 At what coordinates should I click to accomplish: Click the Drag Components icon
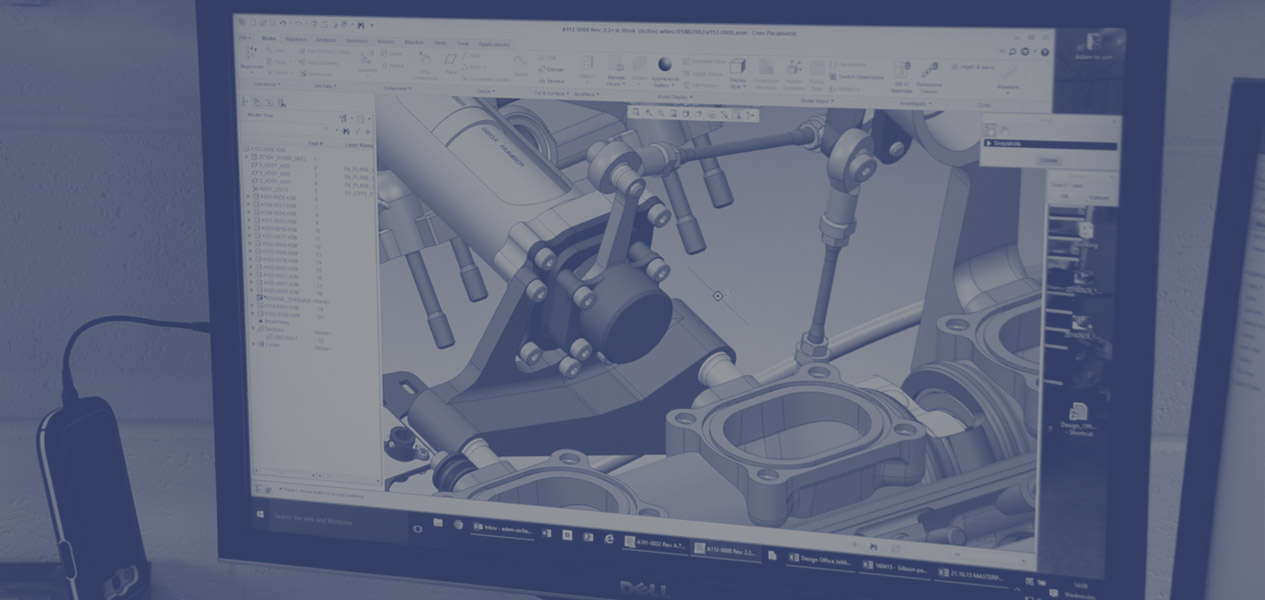click(425, 59)
